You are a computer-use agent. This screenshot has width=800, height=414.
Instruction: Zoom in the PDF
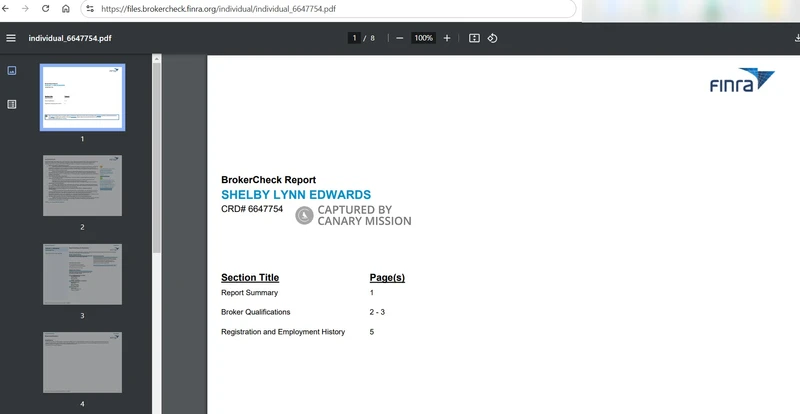447,38
